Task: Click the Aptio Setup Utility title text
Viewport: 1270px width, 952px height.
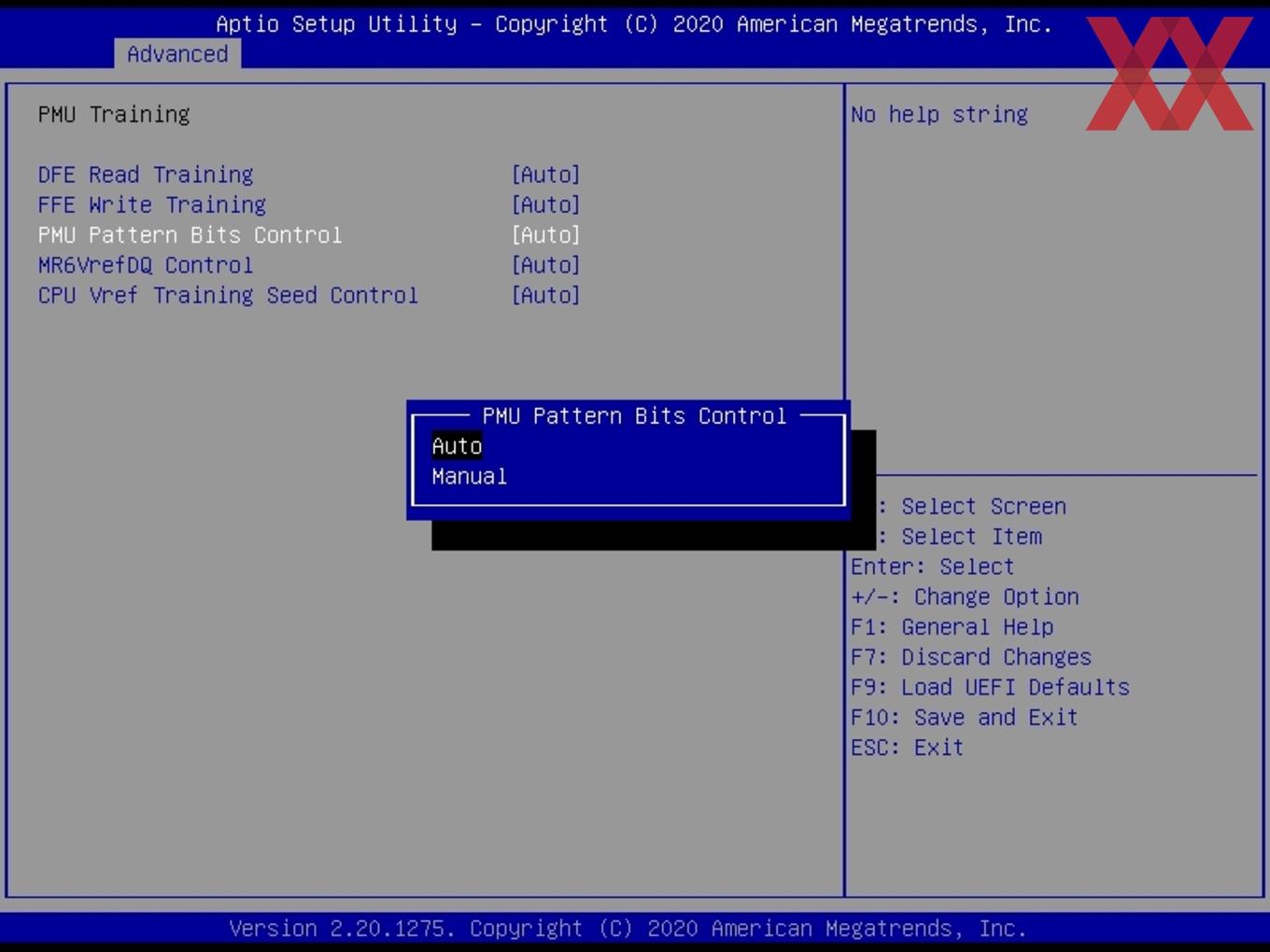Action: (634, 24)
